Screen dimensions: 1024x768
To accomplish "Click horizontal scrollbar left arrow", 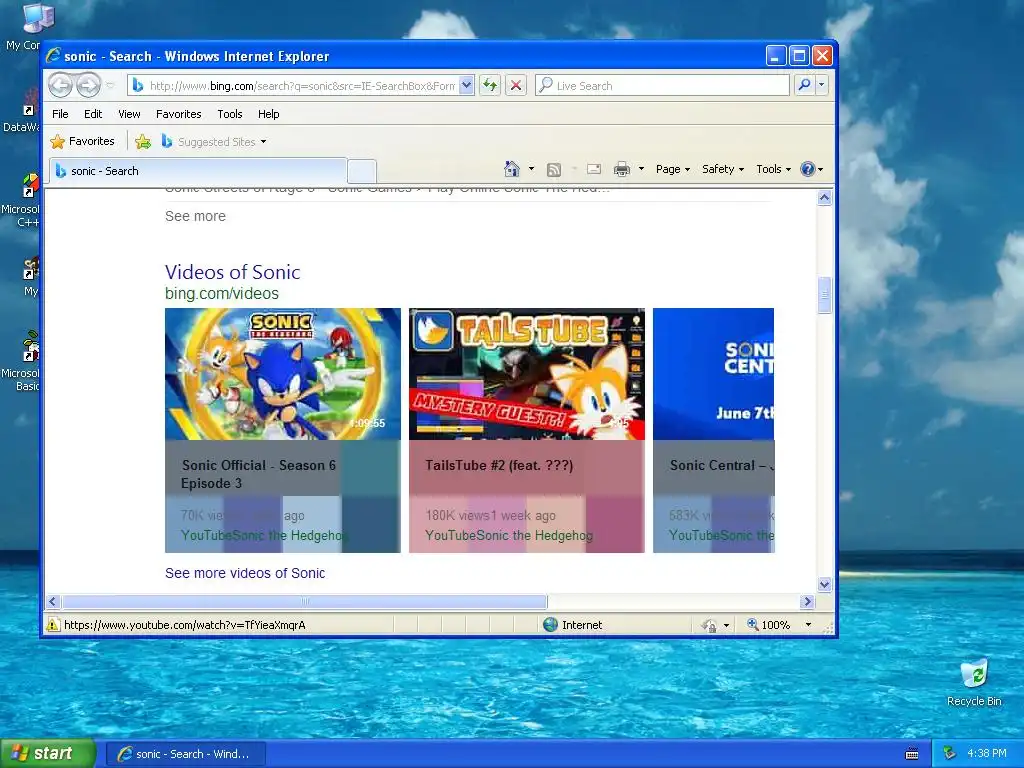I will (x=54, y=601).
